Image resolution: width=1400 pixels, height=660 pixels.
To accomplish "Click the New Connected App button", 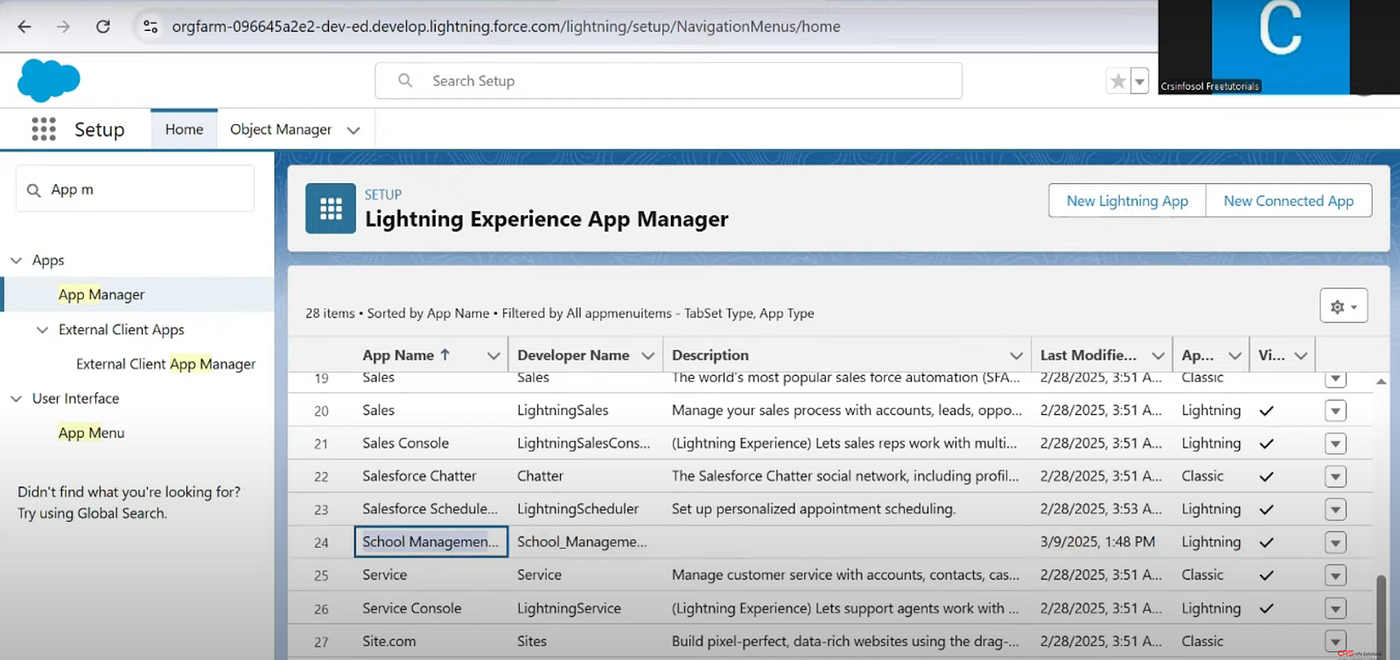I will [1288, 201].
